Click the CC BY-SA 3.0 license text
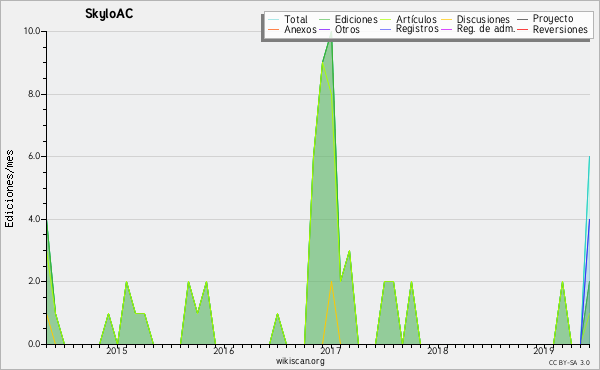 [569, 362]
